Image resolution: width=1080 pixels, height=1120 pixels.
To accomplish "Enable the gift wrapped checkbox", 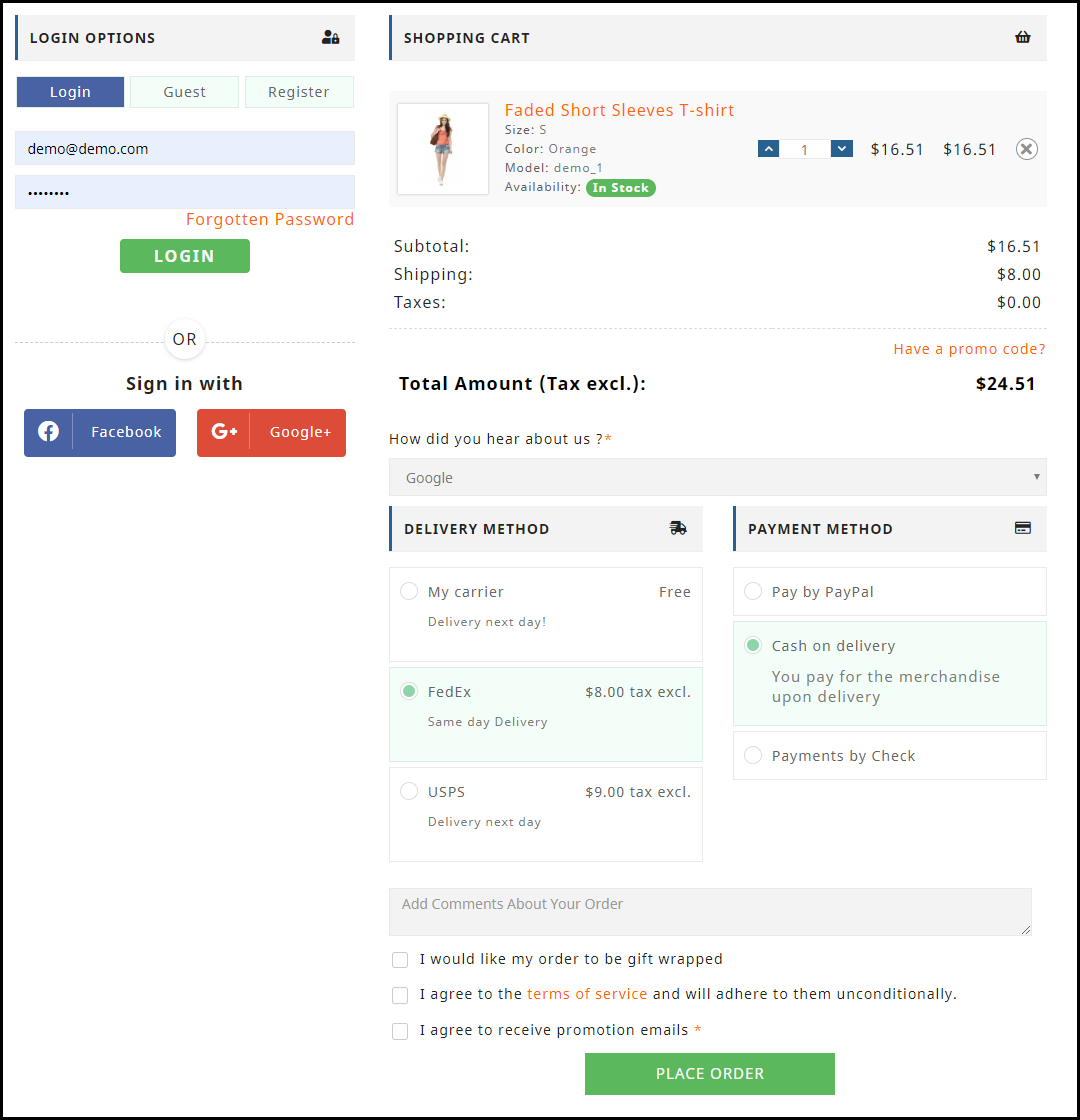I will coord(400,959).
